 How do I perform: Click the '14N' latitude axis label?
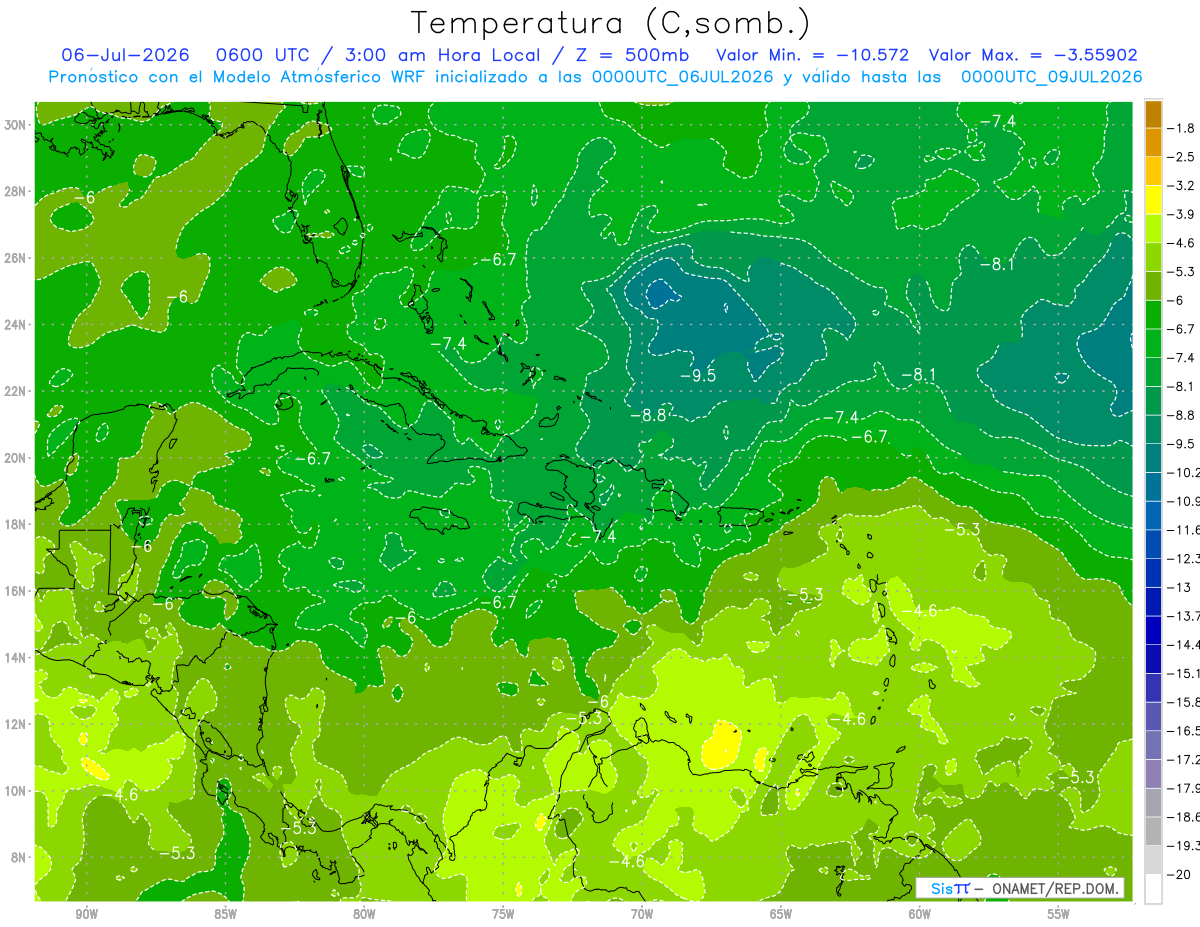[17, 658]
